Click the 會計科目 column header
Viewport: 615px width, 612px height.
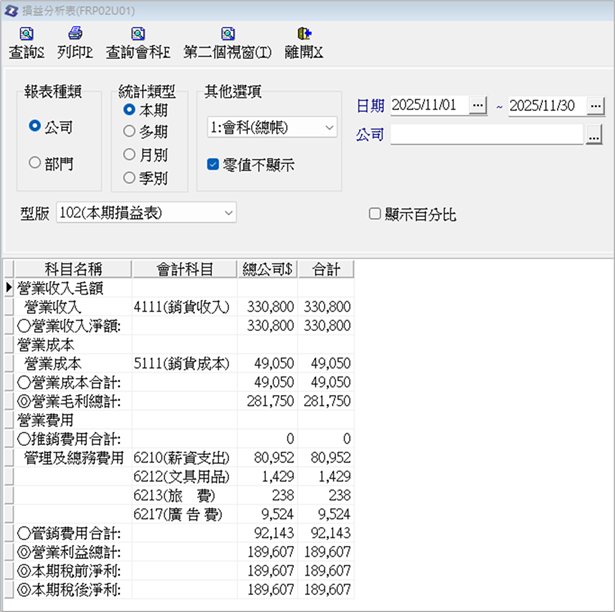click(x=185, y=269)
